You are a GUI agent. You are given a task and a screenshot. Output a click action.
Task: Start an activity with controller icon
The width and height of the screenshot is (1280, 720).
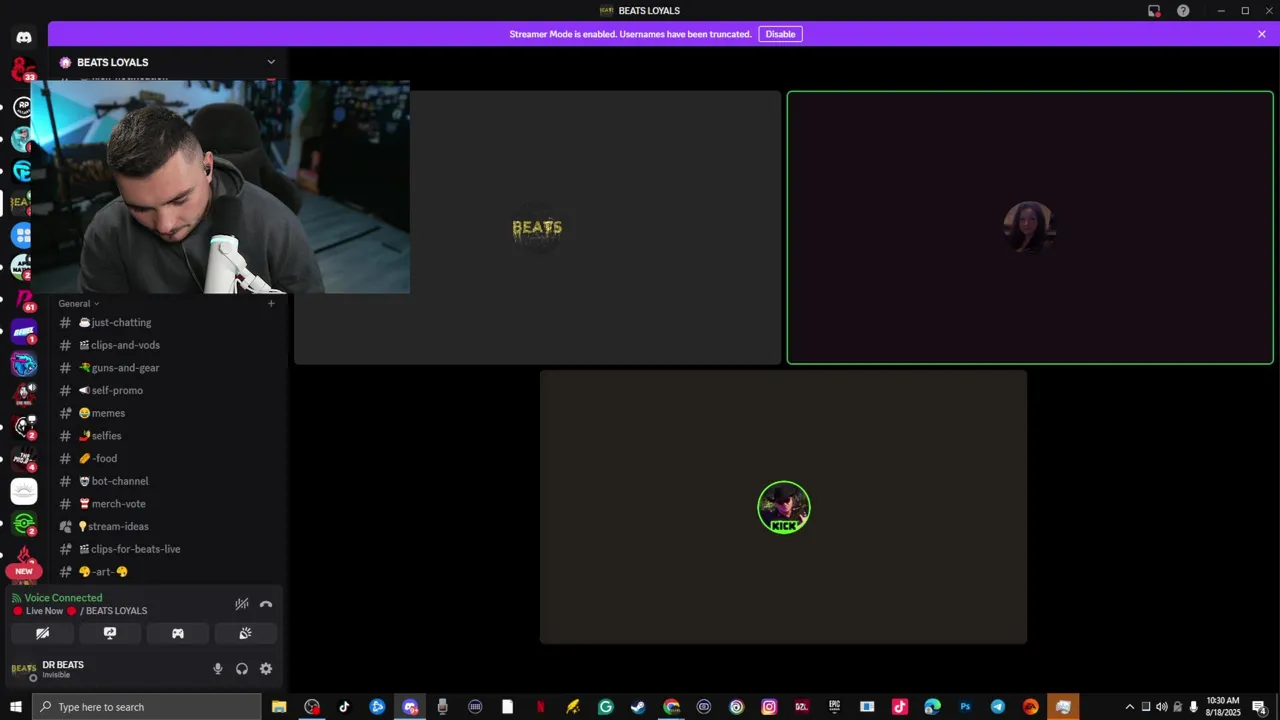point(178,633)
